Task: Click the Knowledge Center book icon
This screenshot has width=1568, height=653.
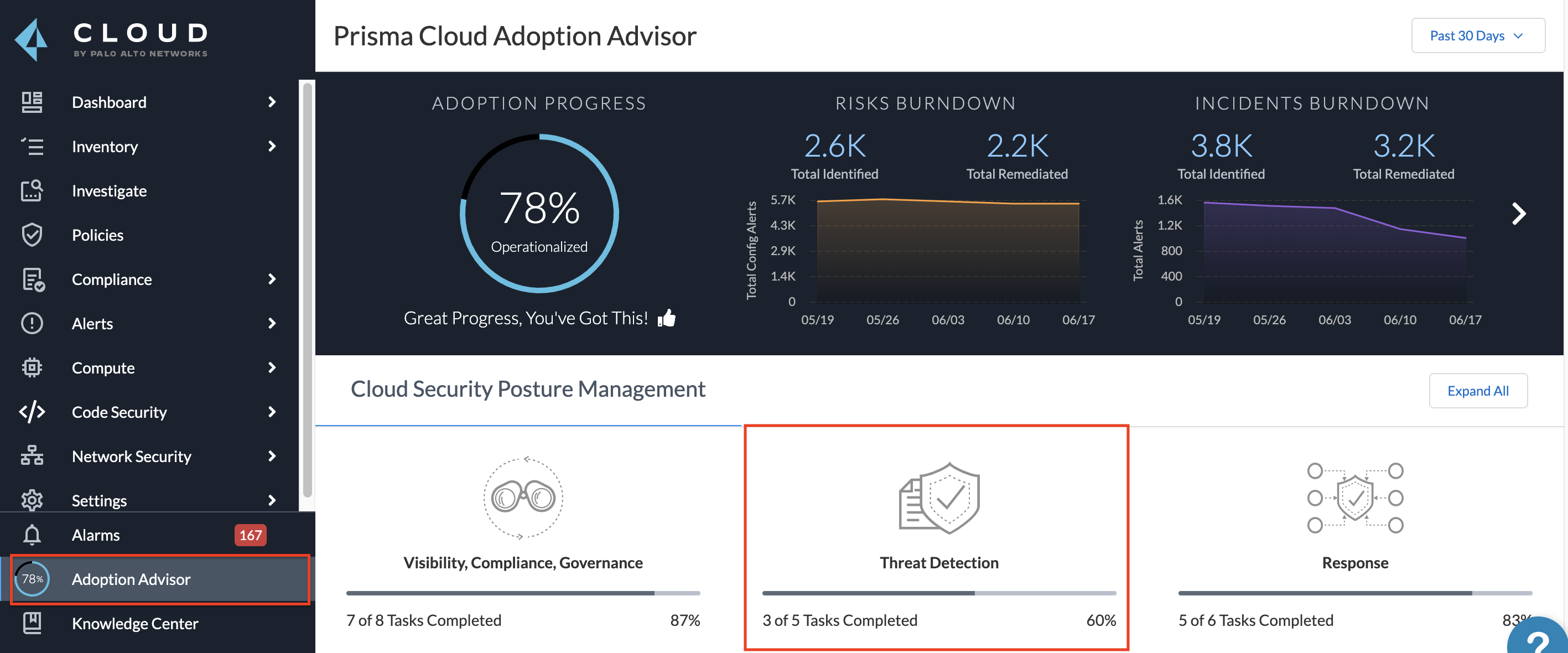Action: [x=32, y=623]
